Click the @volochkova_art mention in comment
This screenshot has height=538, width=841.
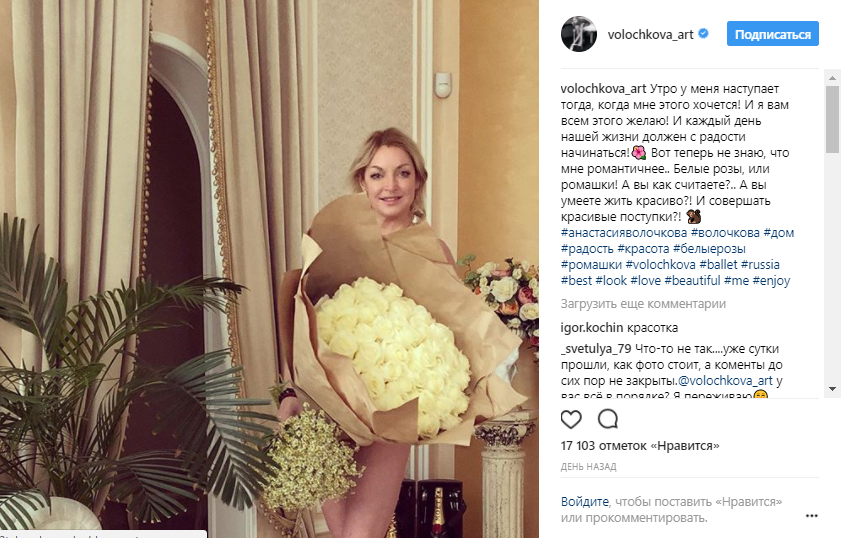[x=725, y=381]
